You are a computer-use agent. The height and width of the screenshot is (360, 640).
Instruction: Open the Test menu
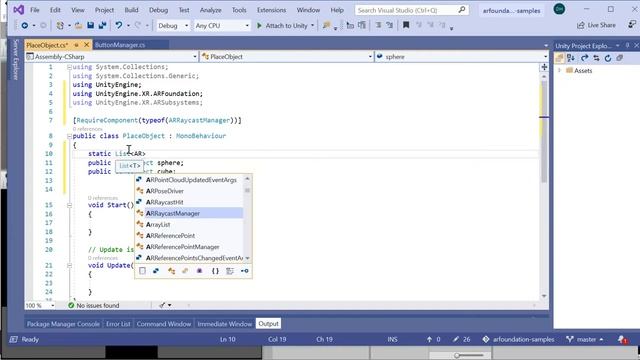pyautogui.click(x=184, y=10)
